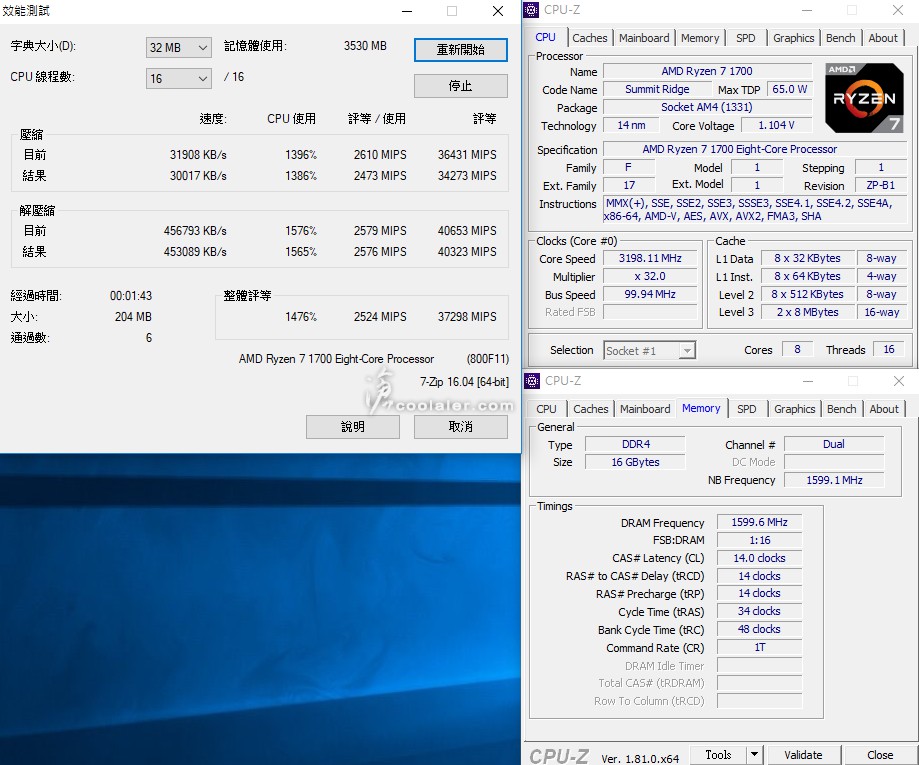
Task: Click the memory usage value 3530 MB
Action: (365, 46)
